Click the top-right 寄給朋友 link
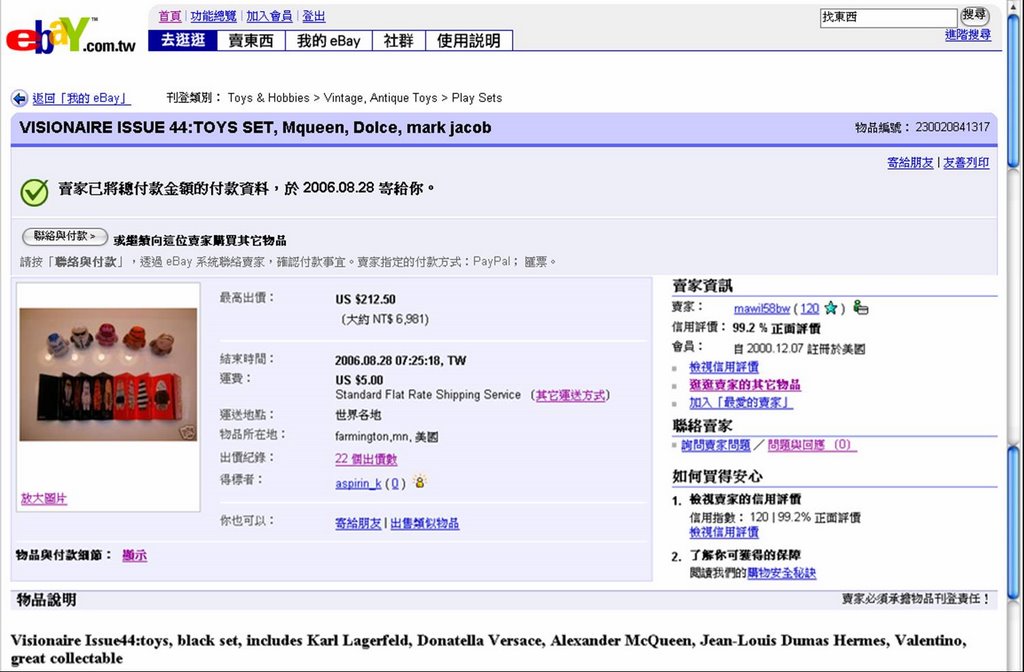Image resolution: width=1024 pixels, height=672 pixels. click(x=910, y=163)
